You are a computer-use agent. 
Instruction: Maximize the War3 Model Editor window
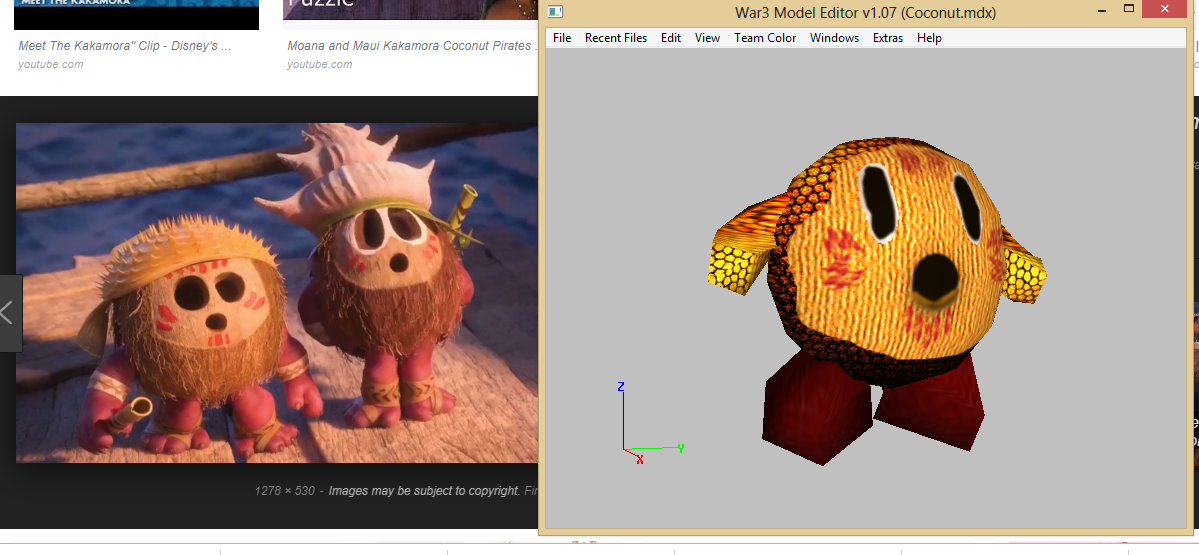(x=1129, y=9)
